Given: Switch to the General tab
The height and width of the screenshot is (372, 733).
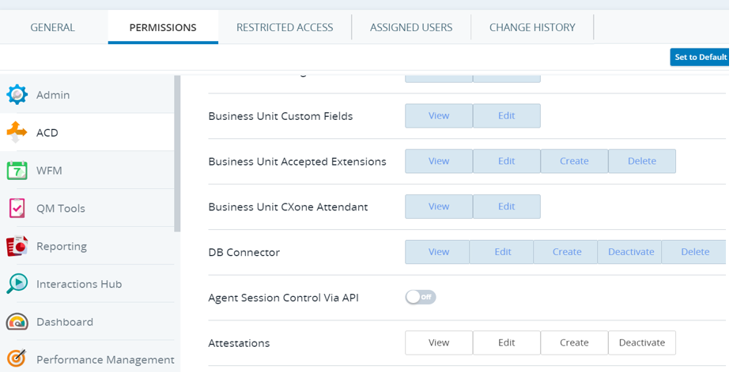Looking at the screenshot, I should pos(52,27).
